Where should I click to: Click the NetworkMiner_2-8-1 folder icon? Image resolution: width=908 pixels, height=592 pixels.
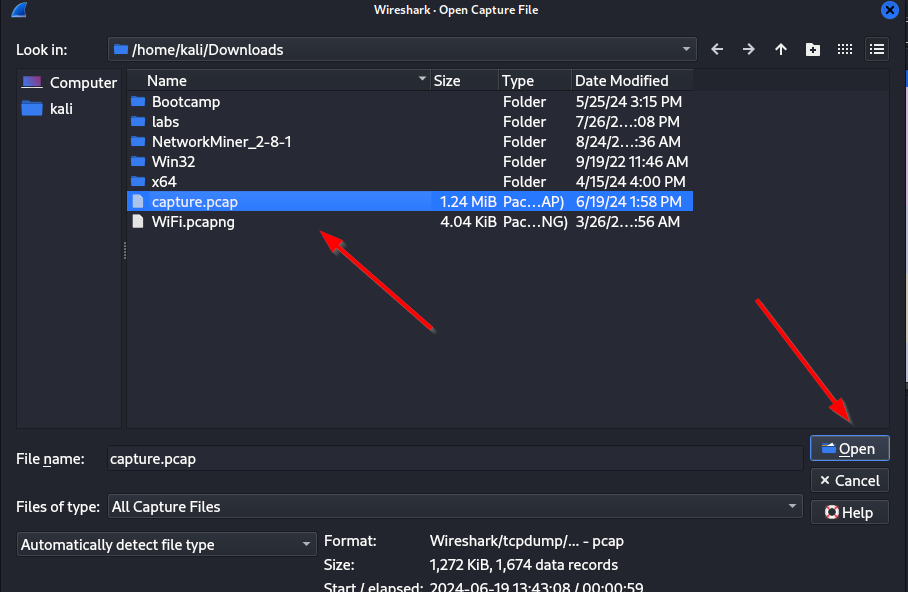click(138, 142)
